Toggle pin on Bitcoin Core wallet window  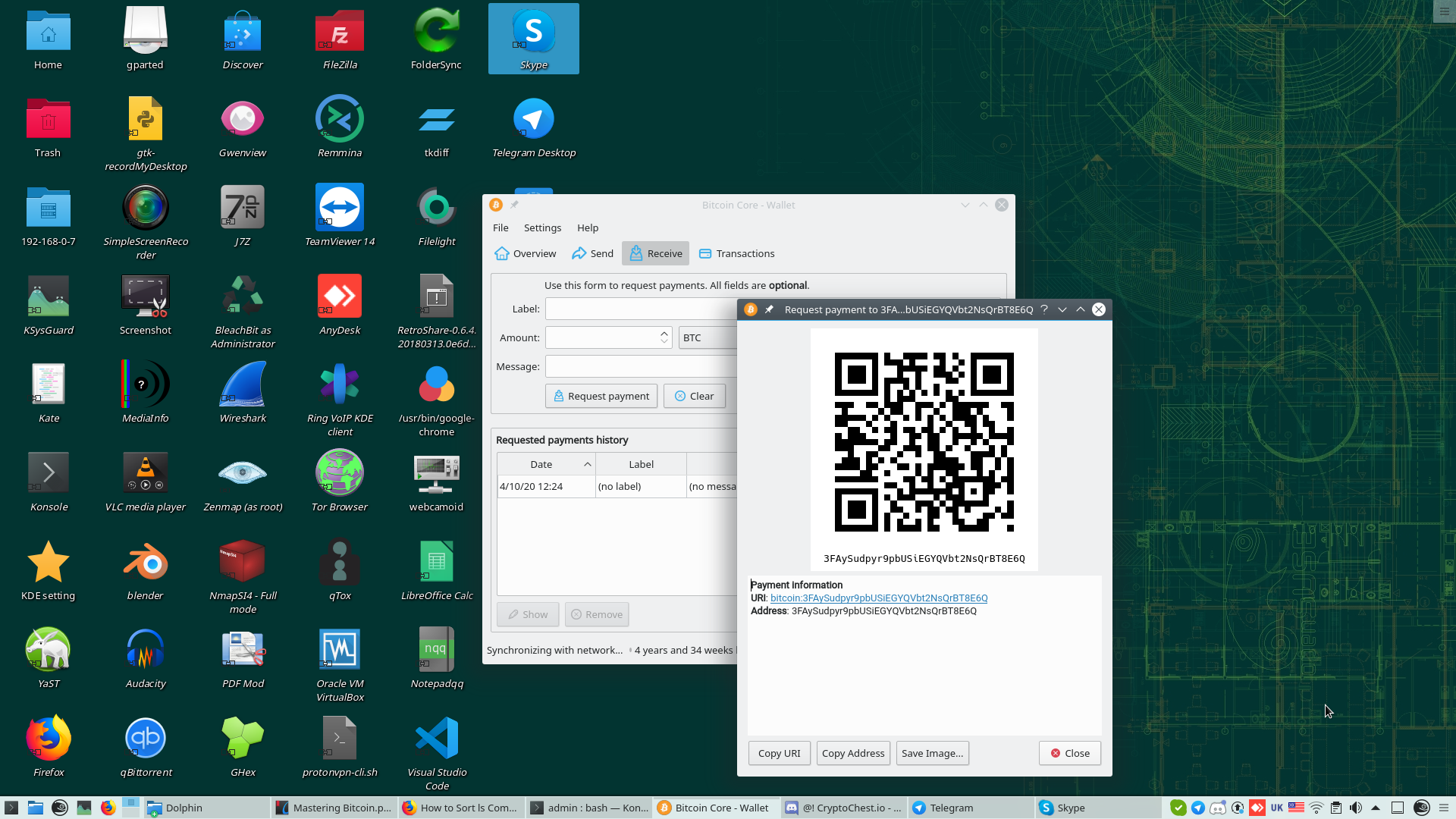[x=514, y=205]
